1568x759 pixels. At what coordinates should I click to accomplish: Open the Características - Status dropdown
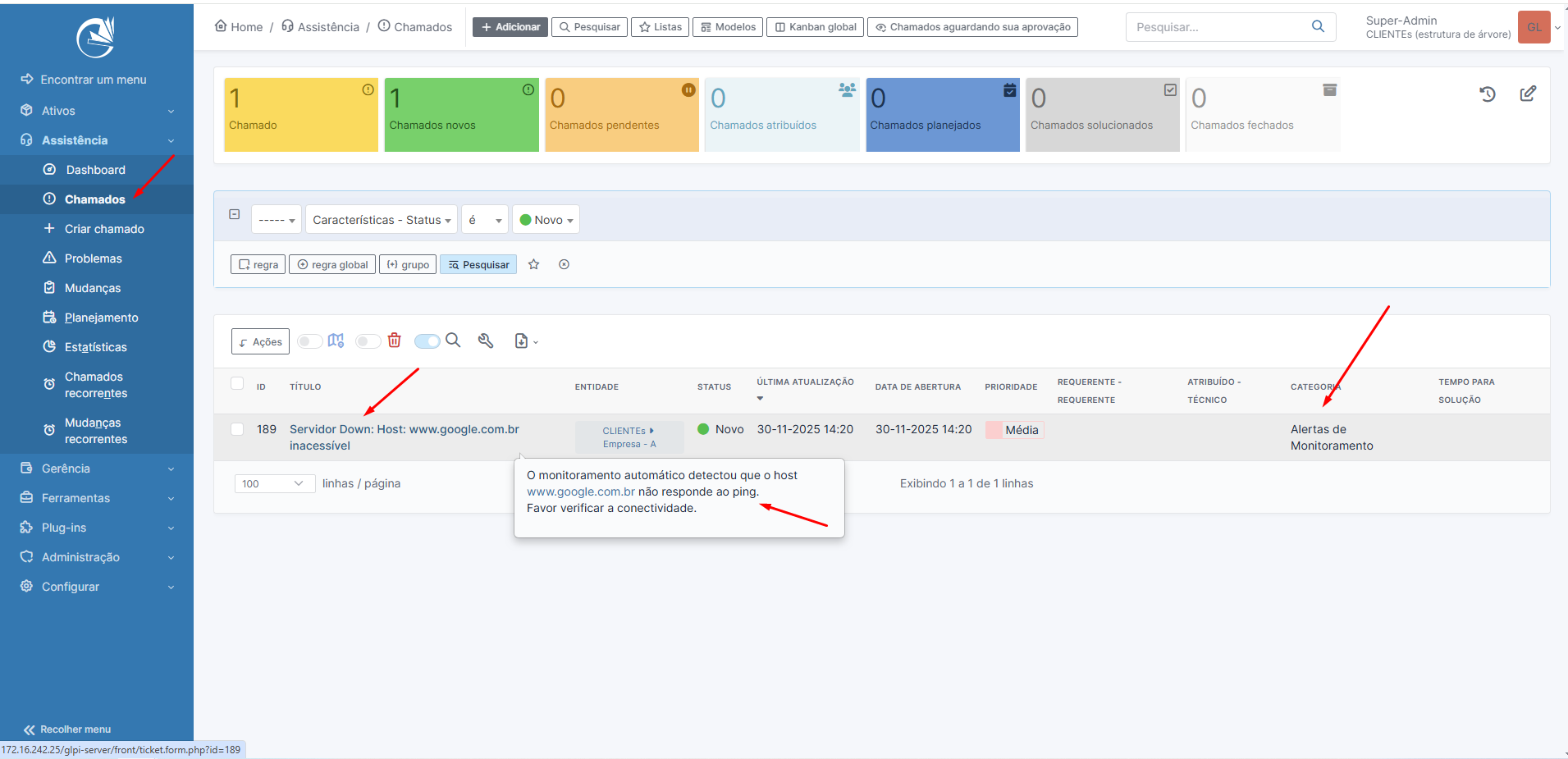pyautogui.click(x=382, y=220)
